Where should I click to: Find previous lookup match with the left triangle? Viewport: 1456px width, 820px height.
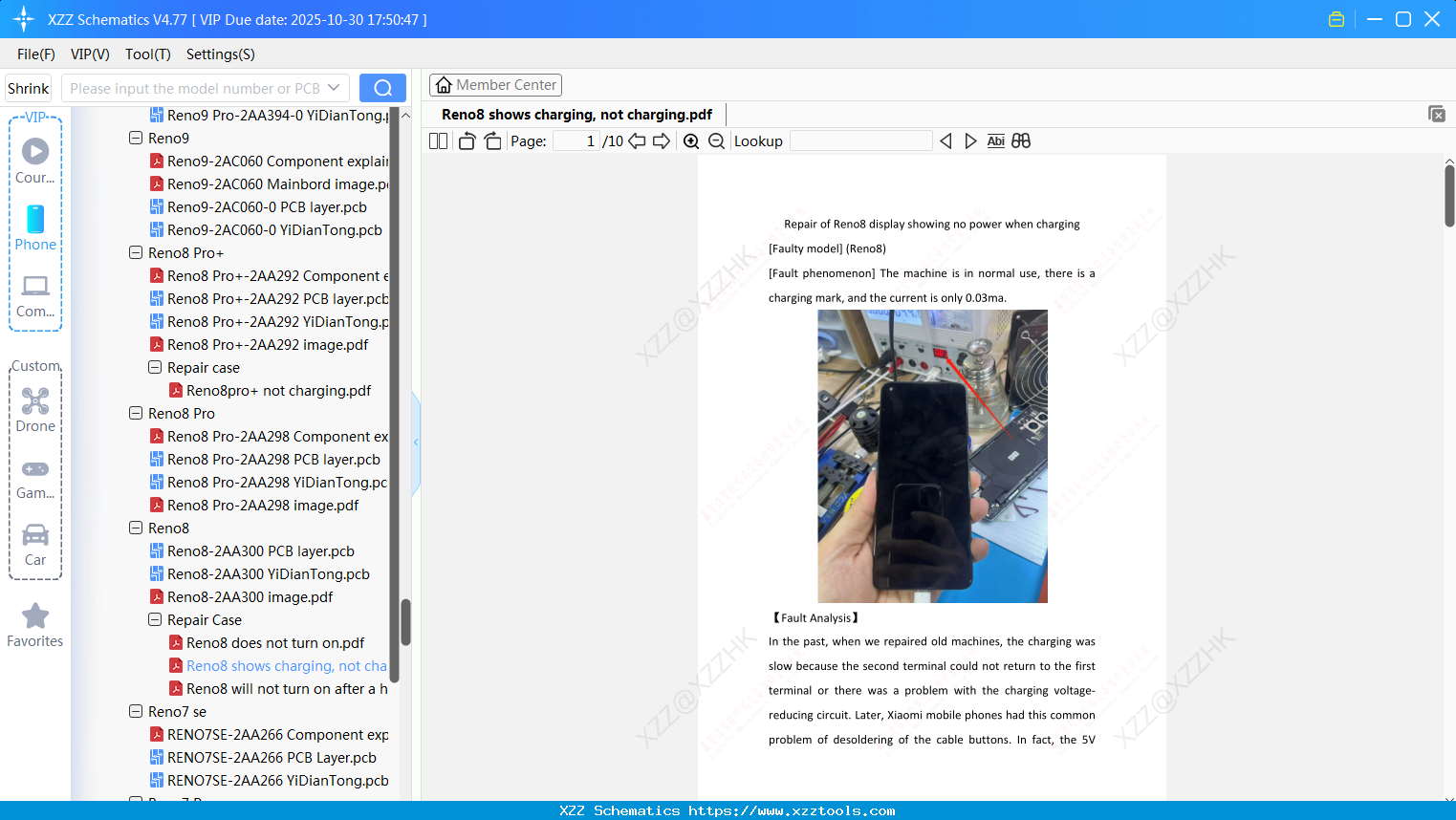tap(945, 141)
